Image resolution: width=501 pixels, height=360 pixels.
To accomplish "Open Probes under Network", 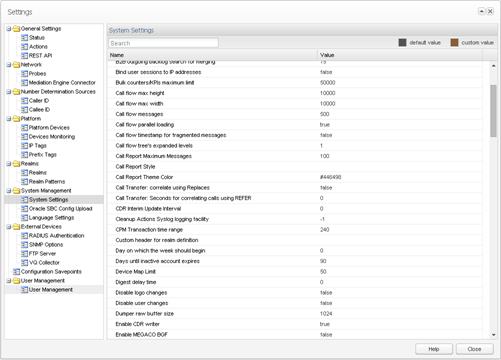I will point(37,74).
